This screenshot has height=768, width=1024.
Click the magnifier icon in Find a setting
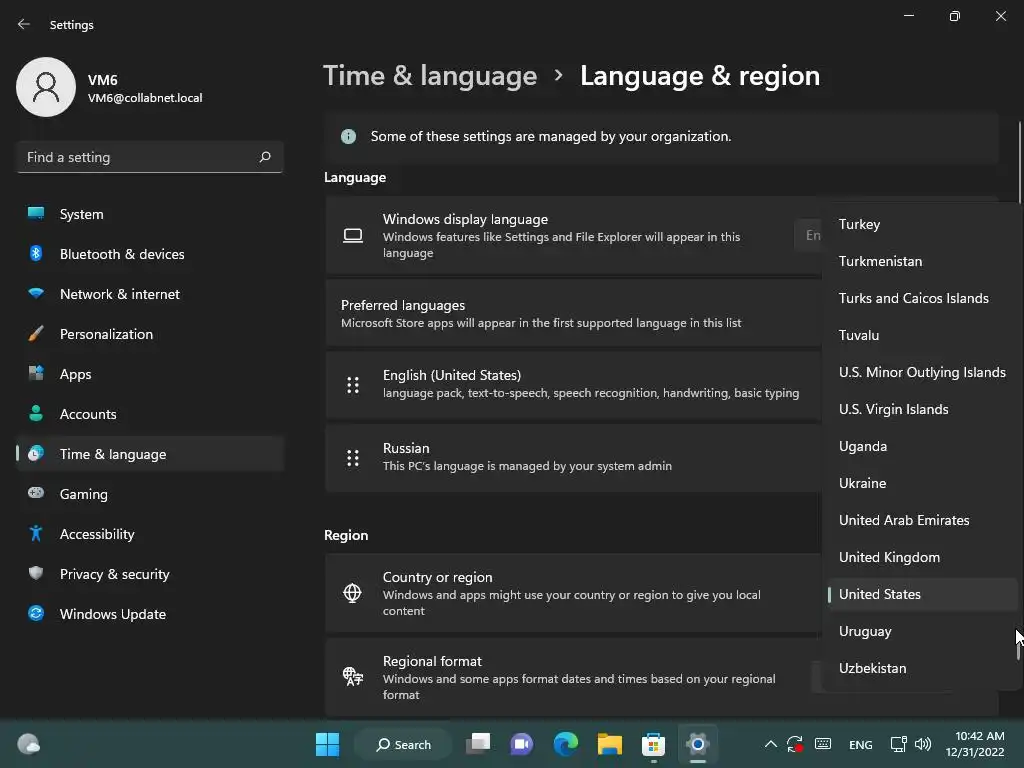[x=264, y=157]
